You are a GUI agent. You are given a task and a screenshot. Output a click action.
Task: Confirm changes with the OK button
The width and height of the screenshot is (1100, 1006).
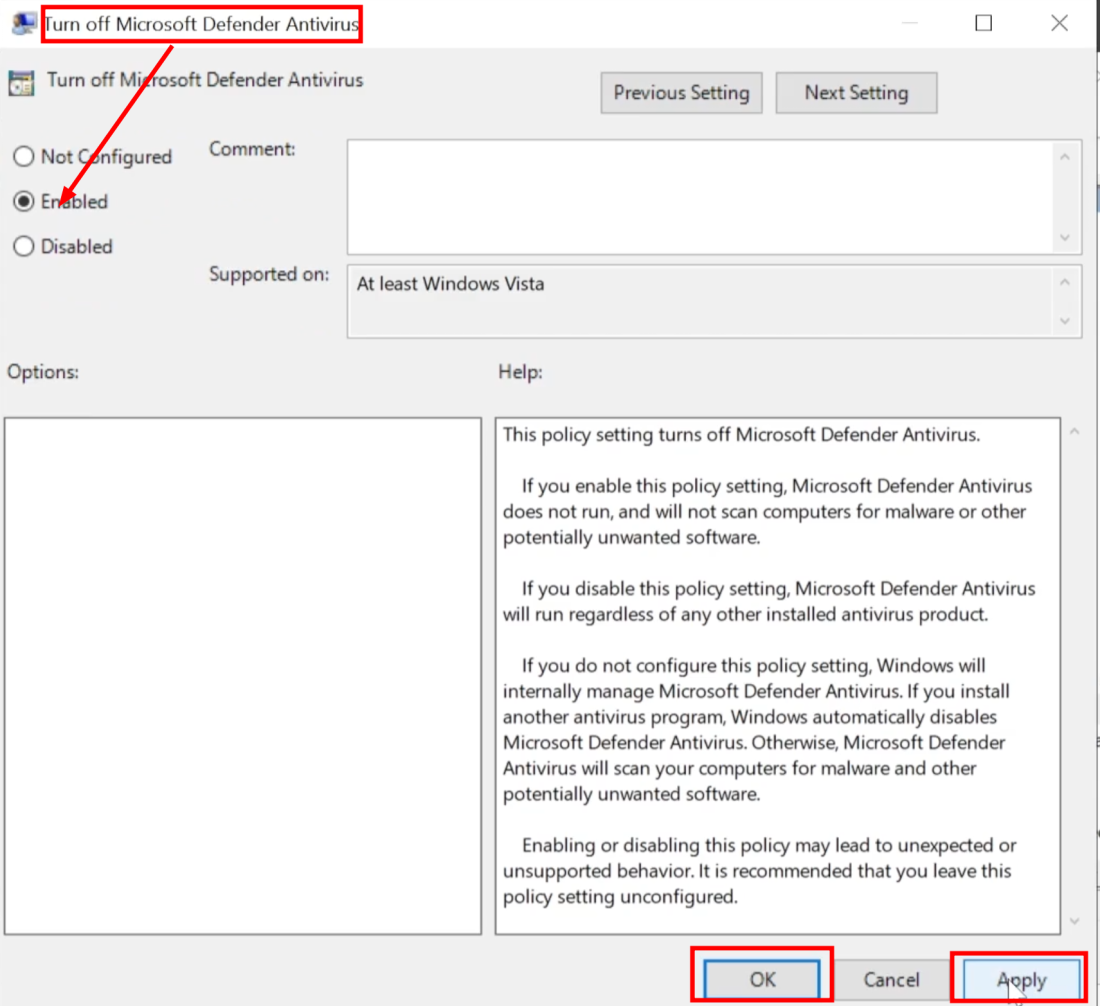762,979
